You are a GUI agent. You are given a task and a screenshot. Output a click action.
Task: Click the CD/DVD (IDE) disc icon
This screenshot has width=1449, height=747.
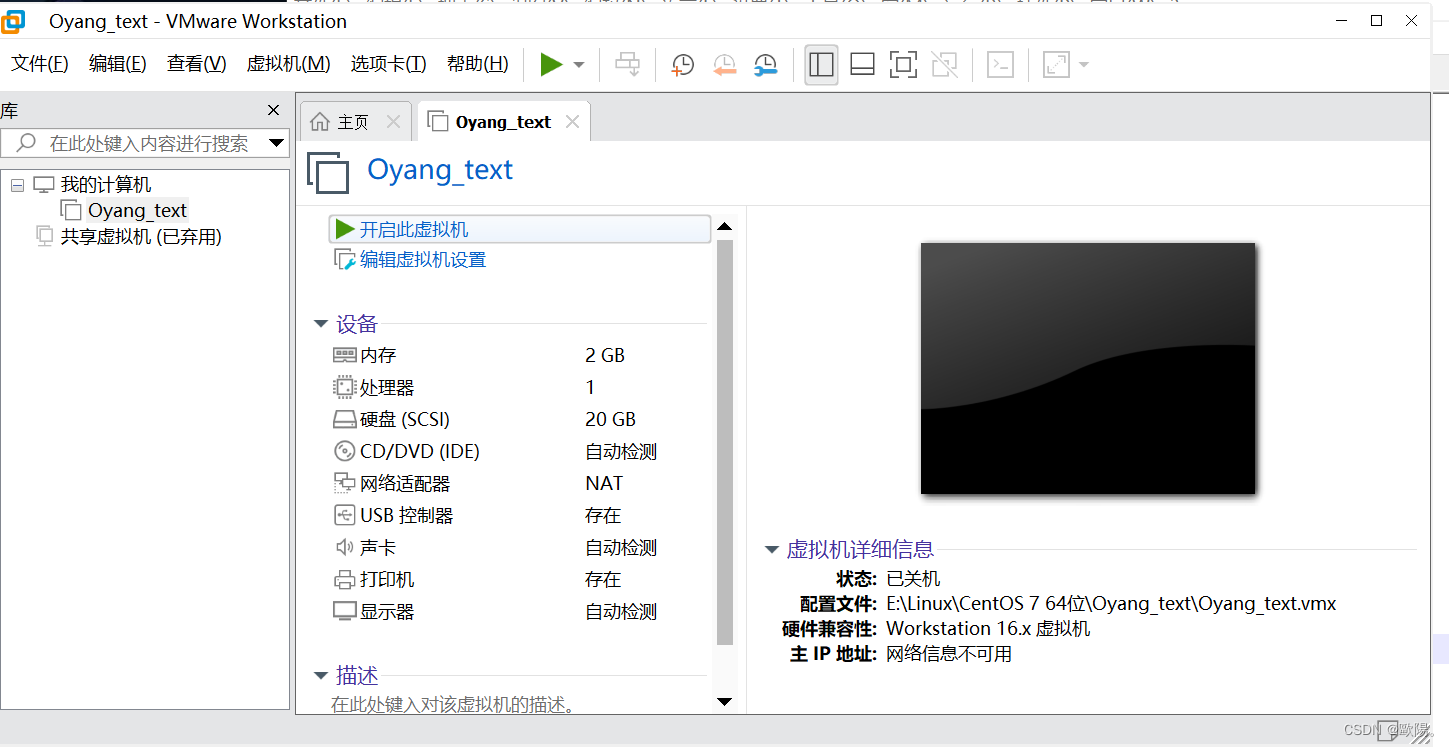coord(344,451)
